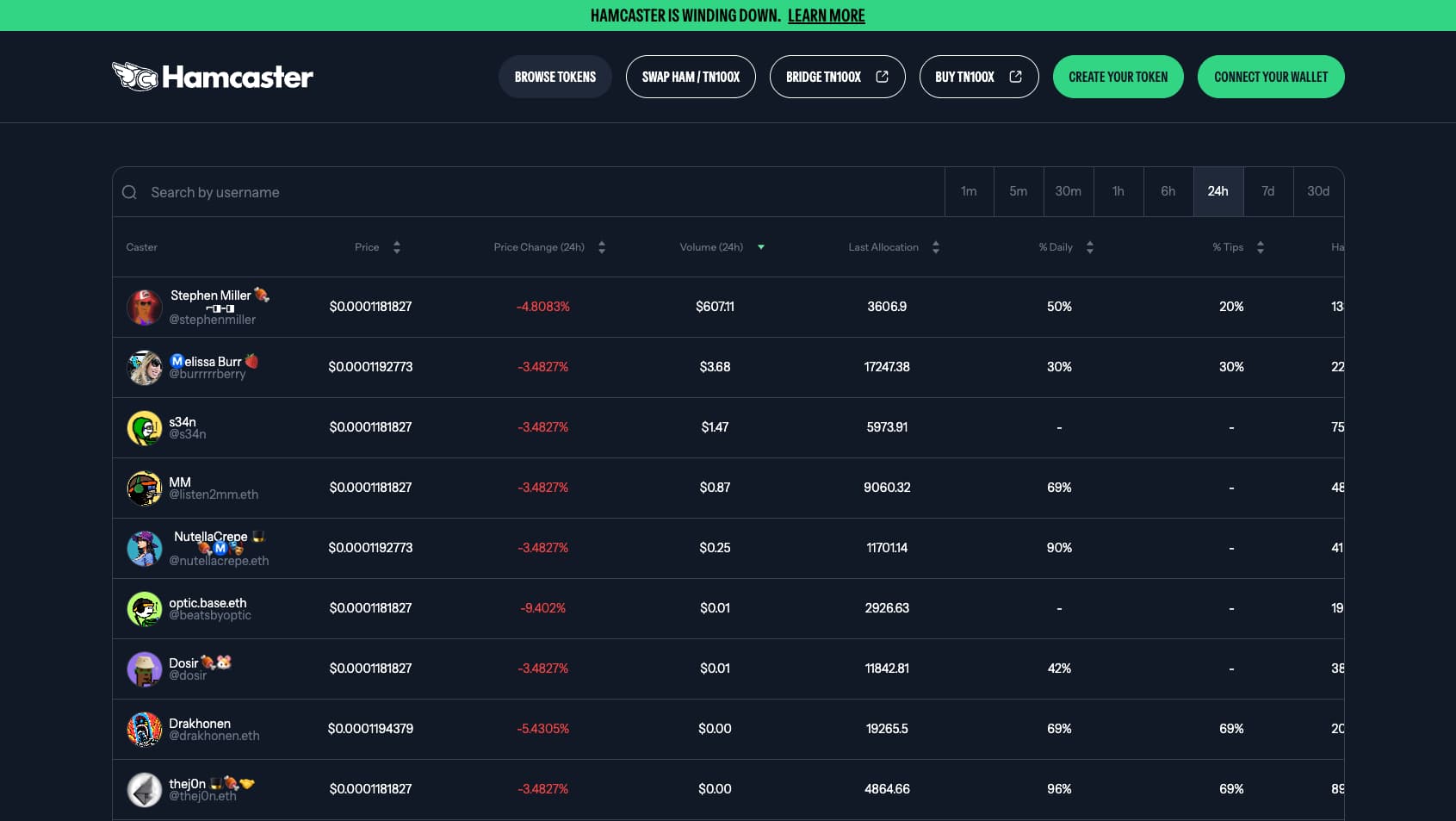Select the 5m timeframe tab
Viewport: 1456px width, 821px height.
tap(1019, 191)
